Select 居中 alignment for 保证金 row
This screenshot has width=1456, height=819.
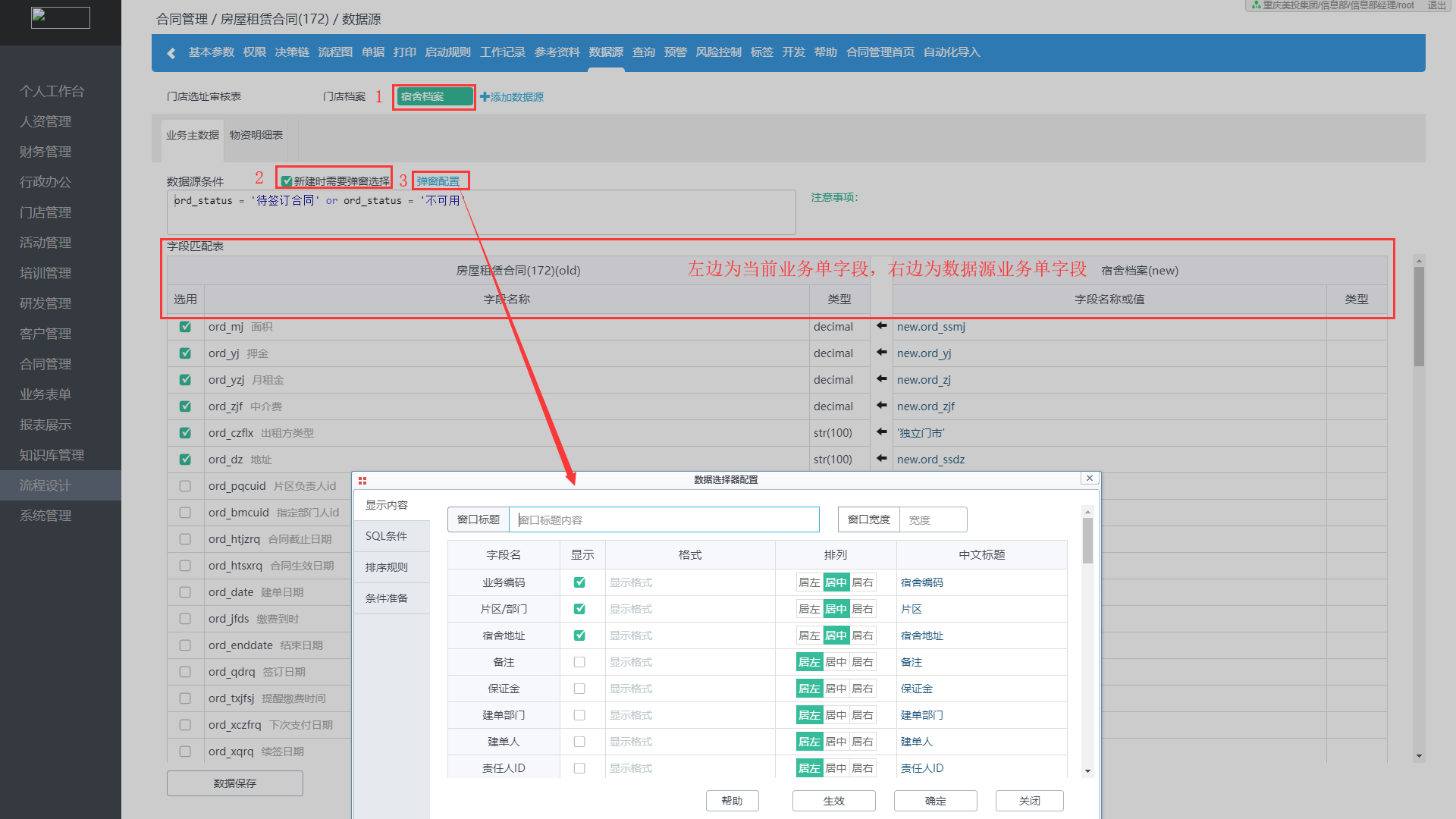[836, 689]
